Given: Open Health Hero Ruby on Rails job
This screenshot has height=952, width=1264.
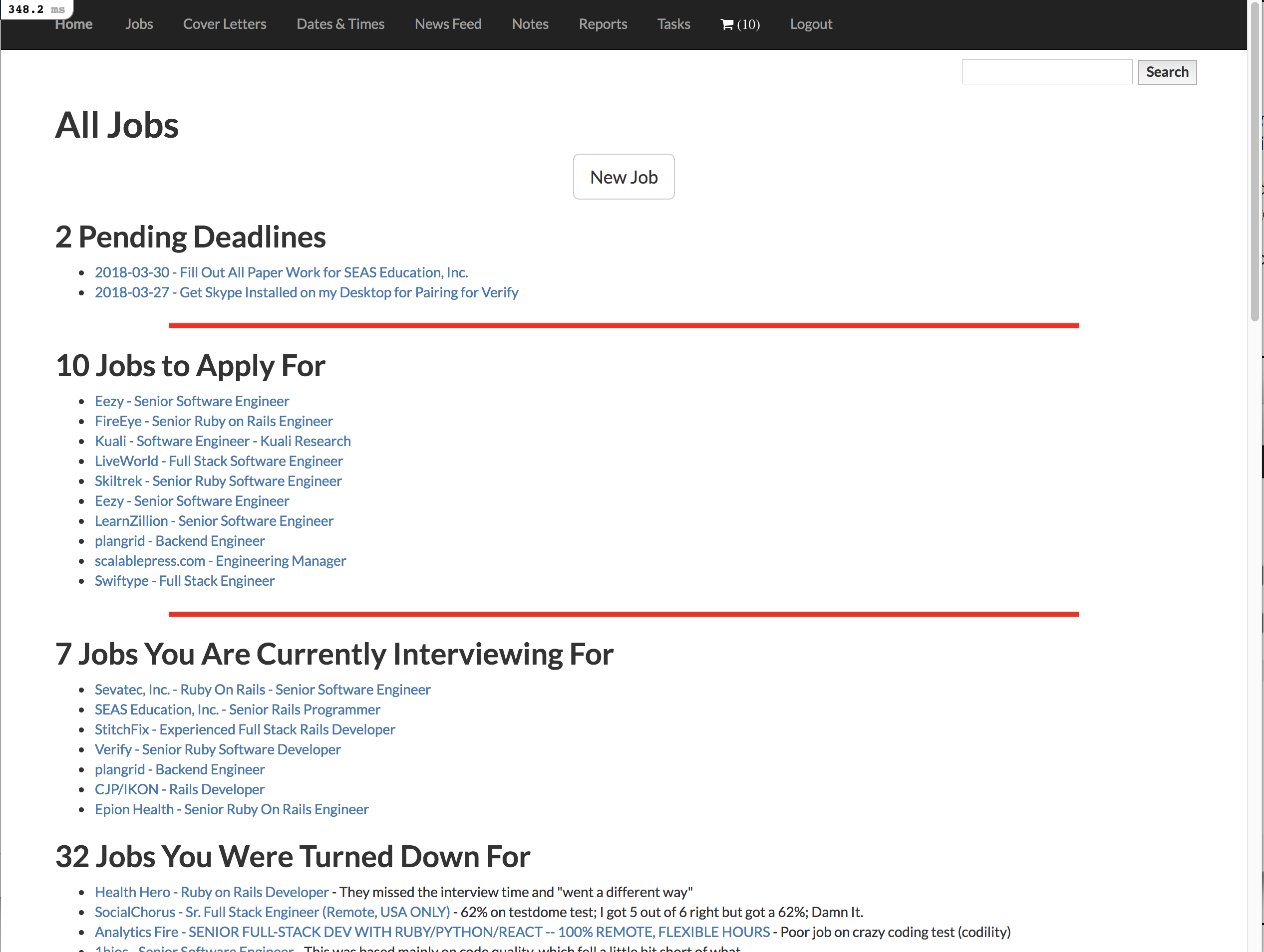Looking at the screenshot, I should tap(212, 892).
